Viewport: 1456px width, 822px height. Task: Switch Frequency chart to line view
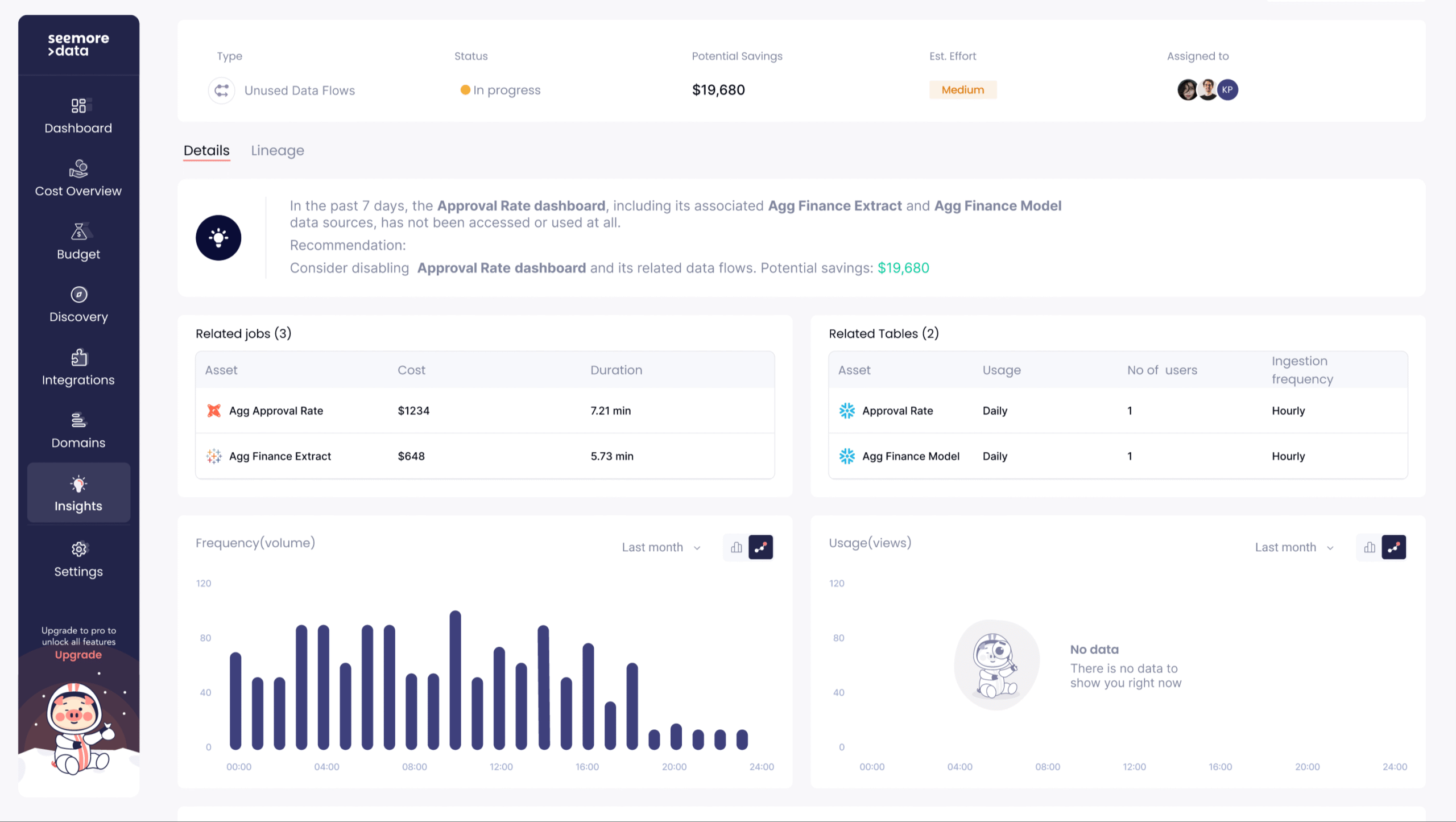760,547
